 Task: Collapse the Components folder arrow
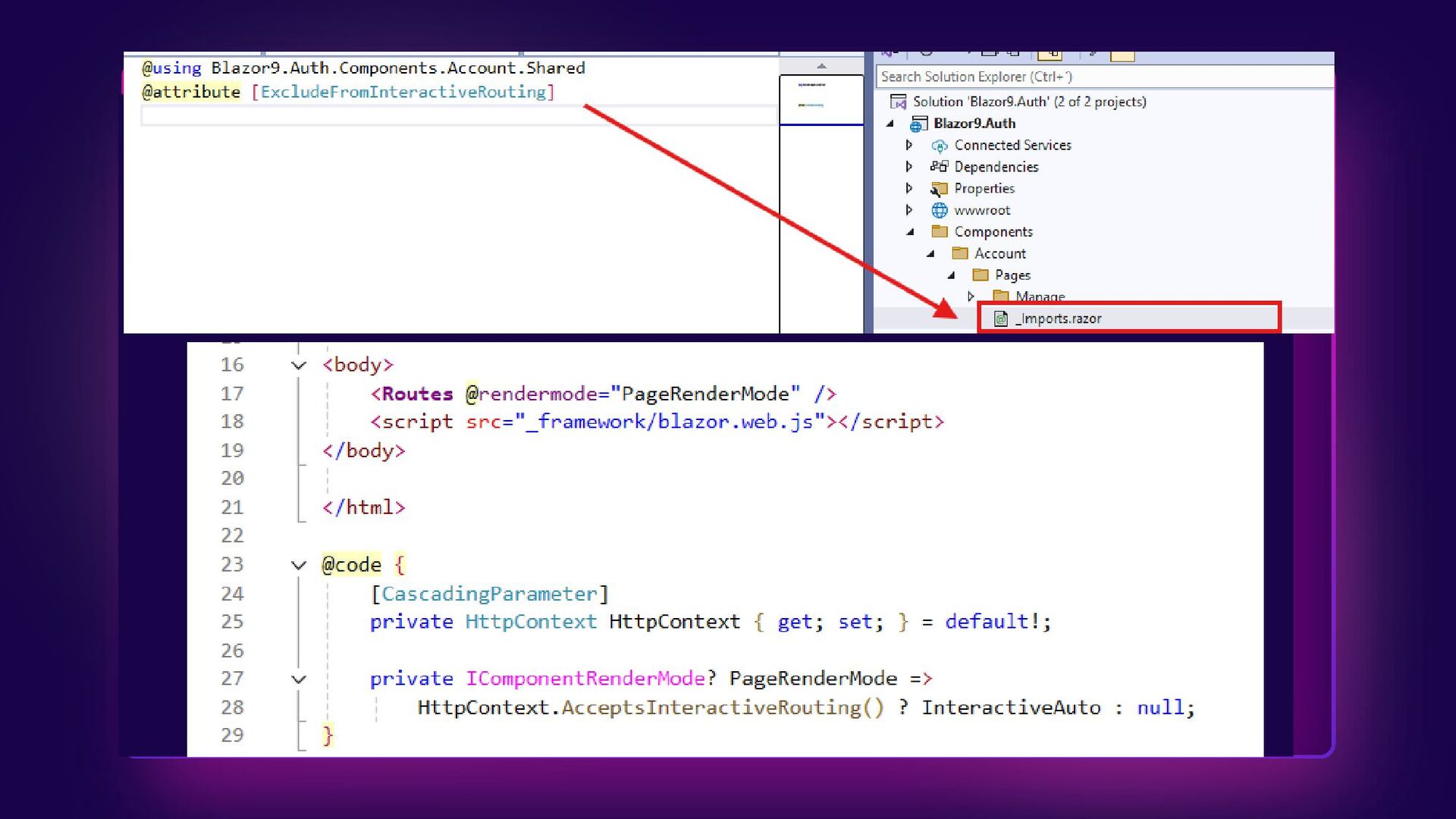tap(910, 232)
